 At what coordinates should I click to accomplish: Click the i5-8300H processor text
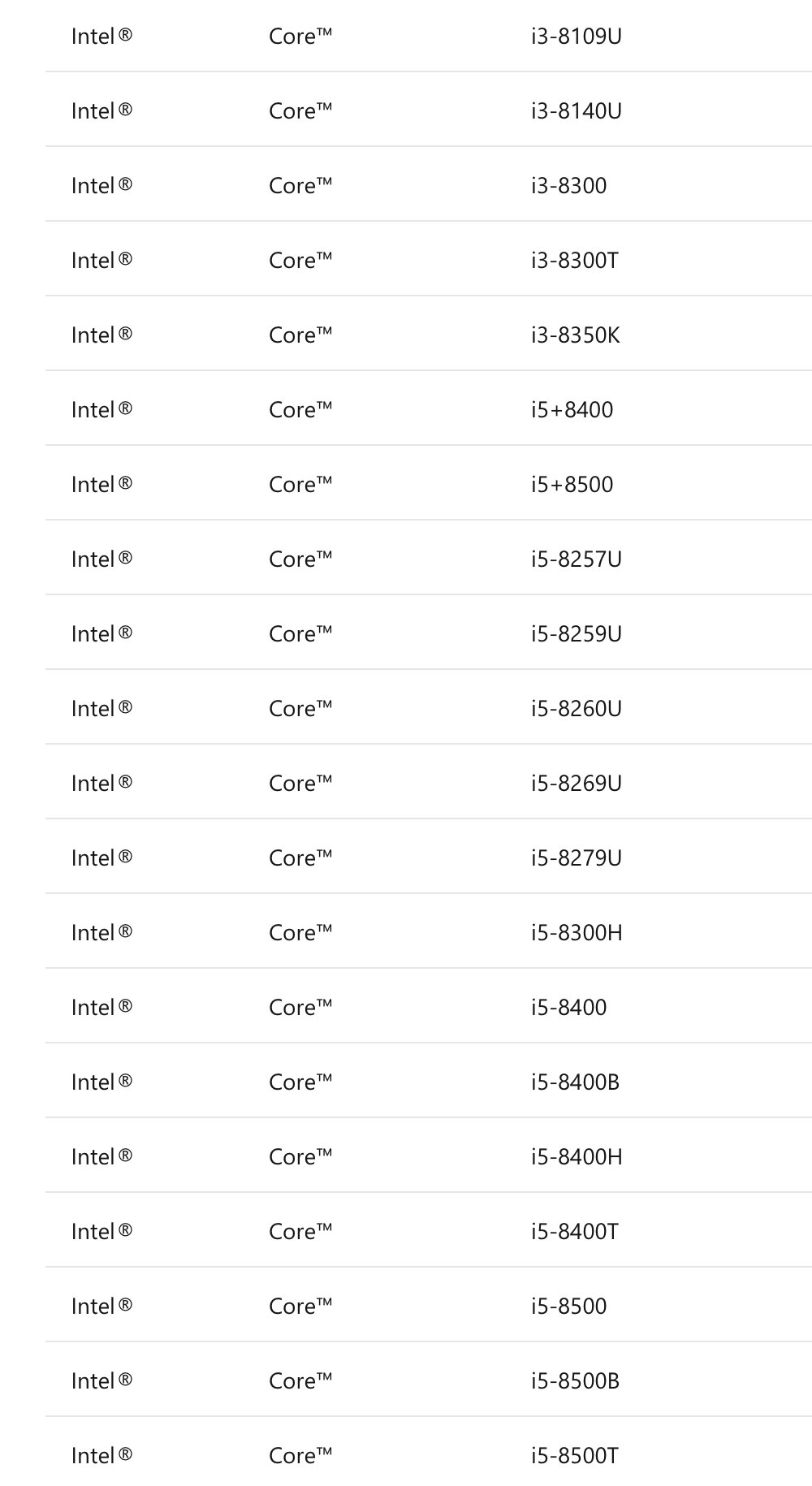click(577, 933)
